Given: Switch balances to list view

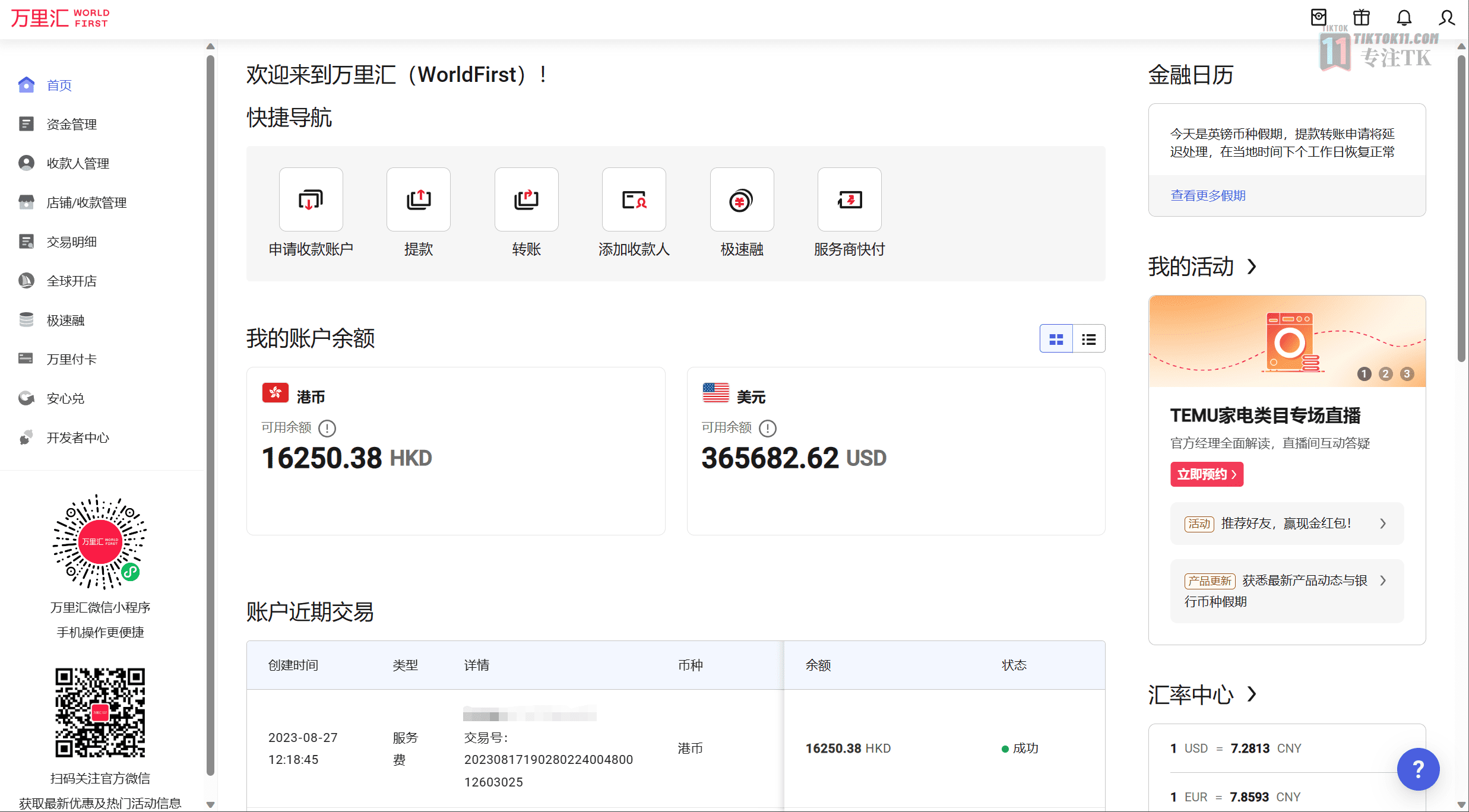Looking at the screenshot, I should coord(1089,339).
